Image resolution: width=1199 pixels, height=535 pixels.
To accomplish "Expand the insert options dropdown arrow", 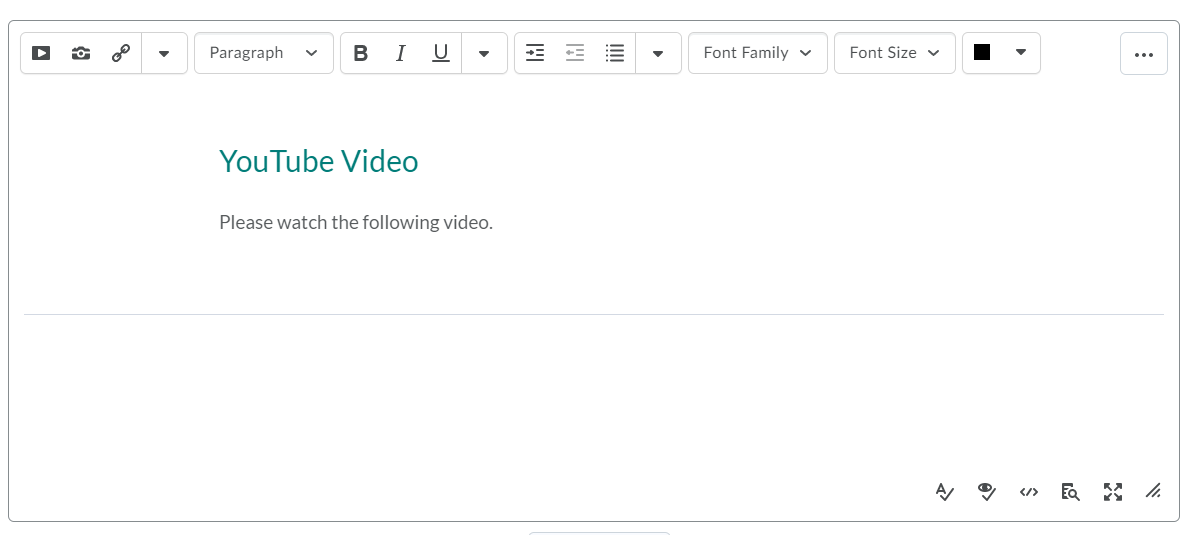I will pyautogui.click(x=164, y=54).
